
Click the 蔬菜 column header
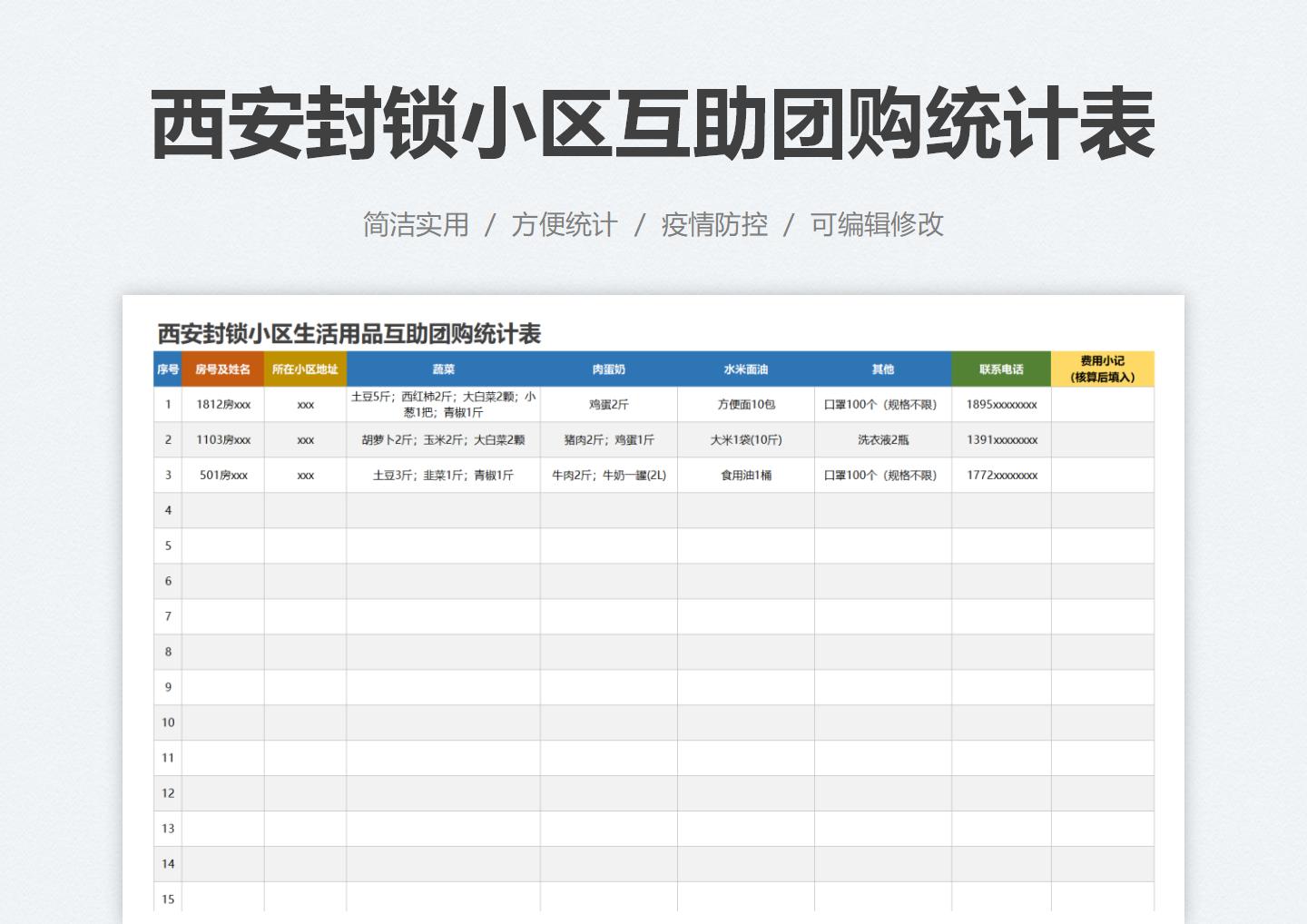pos(445,369)
